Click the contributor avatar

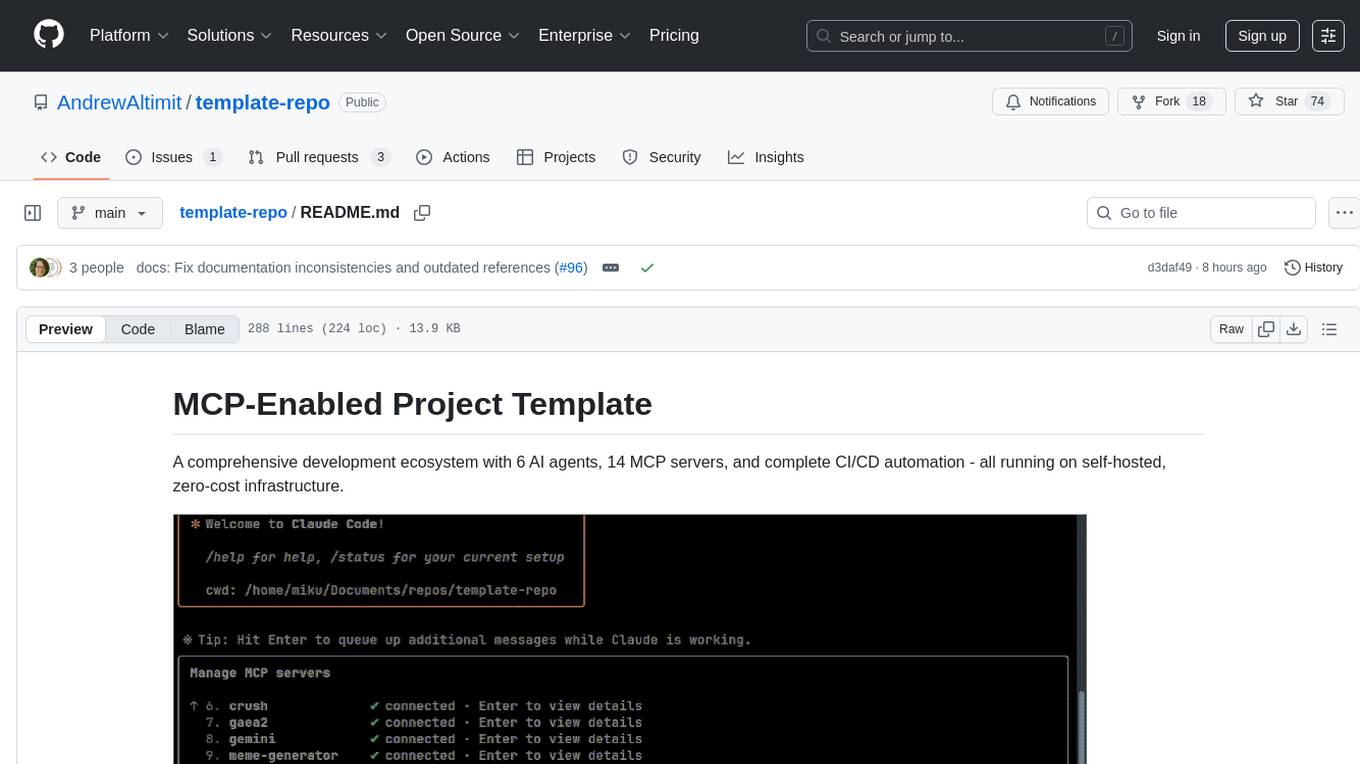pos(40,268)
